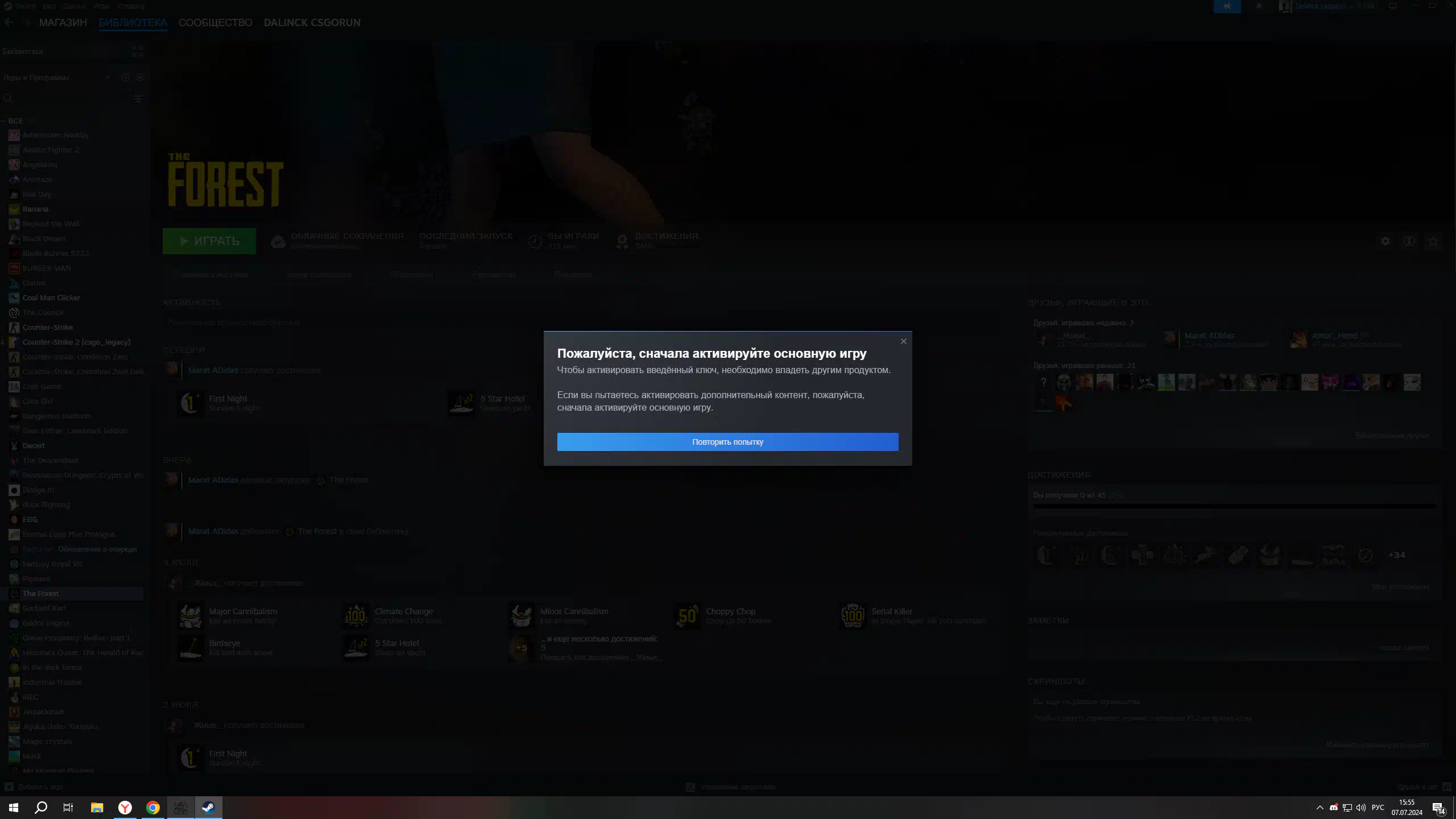This screenshot has width=1456, height=819.
Task: Open the advanced filter options icon
Action: coord(137,98)
